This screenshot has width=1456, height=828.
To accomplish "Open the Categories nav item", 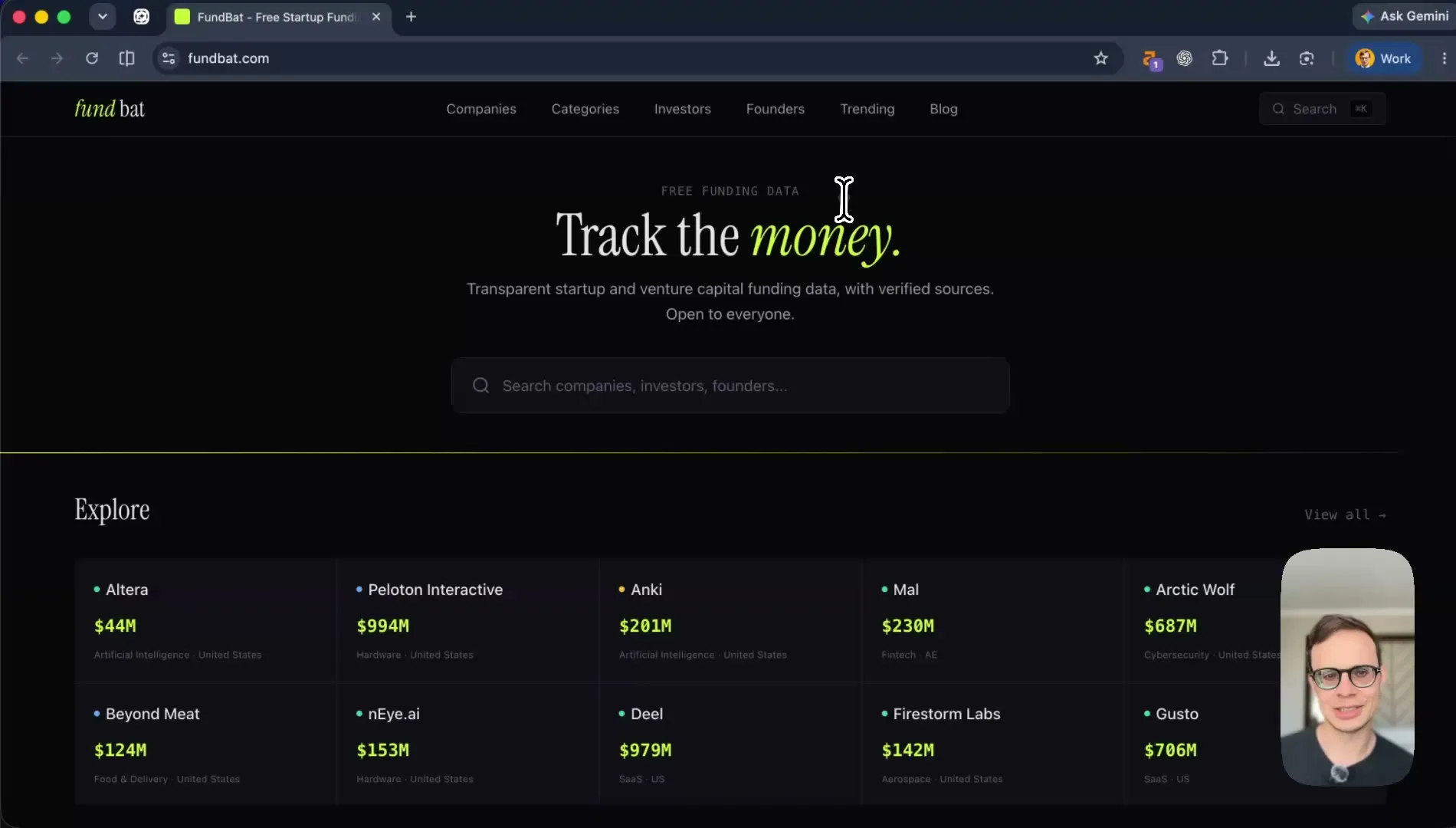I will [x=585, y=109].
